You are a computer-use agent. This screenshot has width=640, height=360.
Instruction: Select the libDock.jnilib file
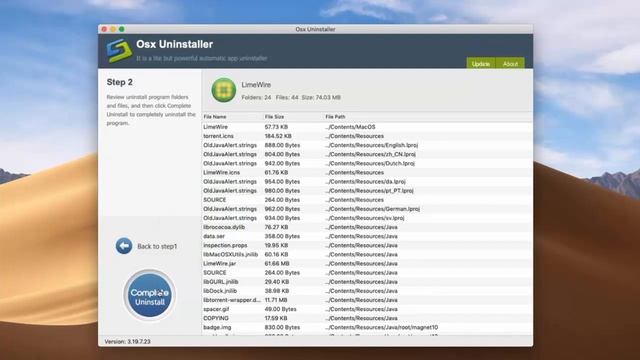pyautogui.click(x=367, y=291)
